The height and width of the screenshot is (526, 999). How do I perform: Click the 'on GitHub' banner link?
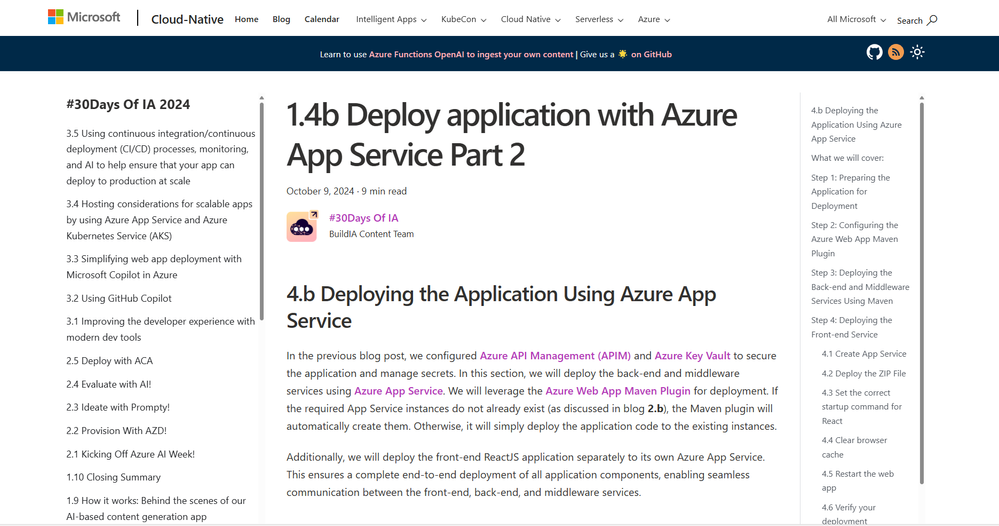pyautogui.click(x=651, y=54)
